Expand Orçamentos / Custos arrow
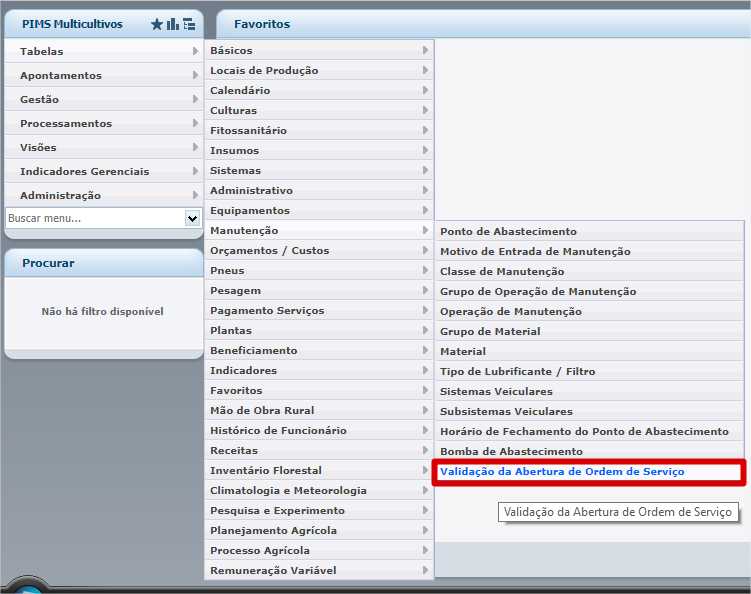This screenshot has width=751, height=594. (425, 251)
